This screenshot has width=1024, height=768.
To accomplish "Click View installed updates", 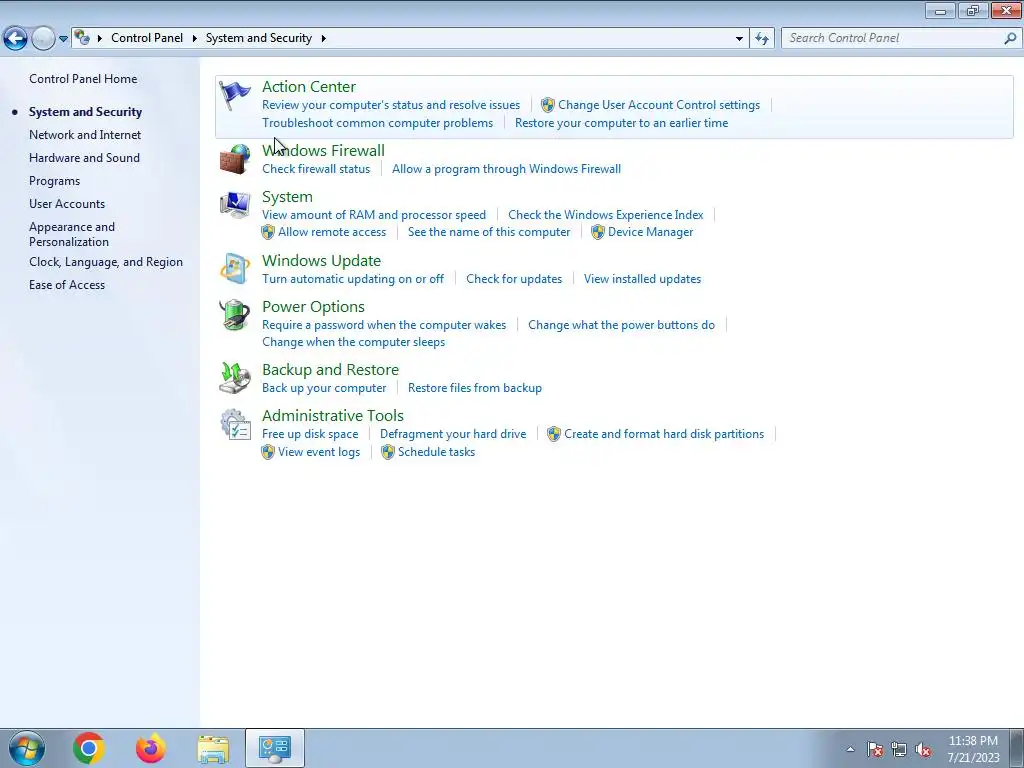I will click(x=643, y=279).
